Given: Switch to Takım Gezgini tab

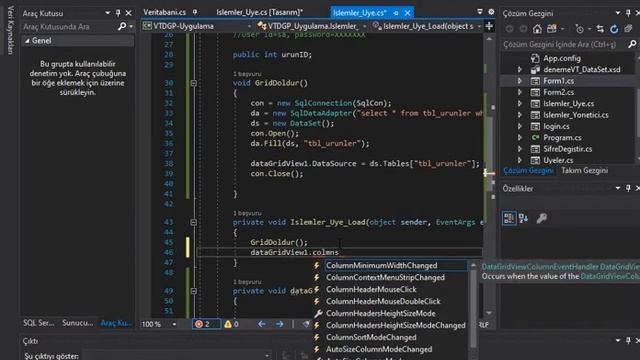Looking at the screenshot, I should click(x=584, y=170).
